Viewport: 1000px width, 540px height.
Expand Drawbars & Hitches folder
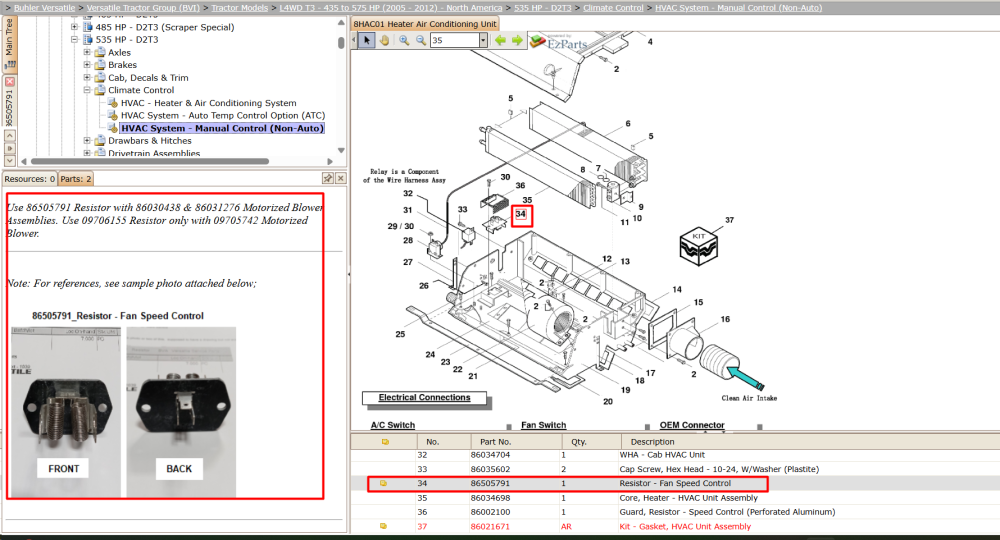(x=87, y=141)
